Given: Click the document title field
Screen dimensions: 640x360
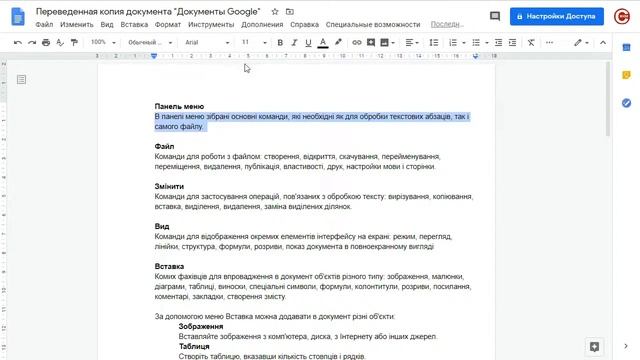Looking at the screenshot, I should 148,12.
